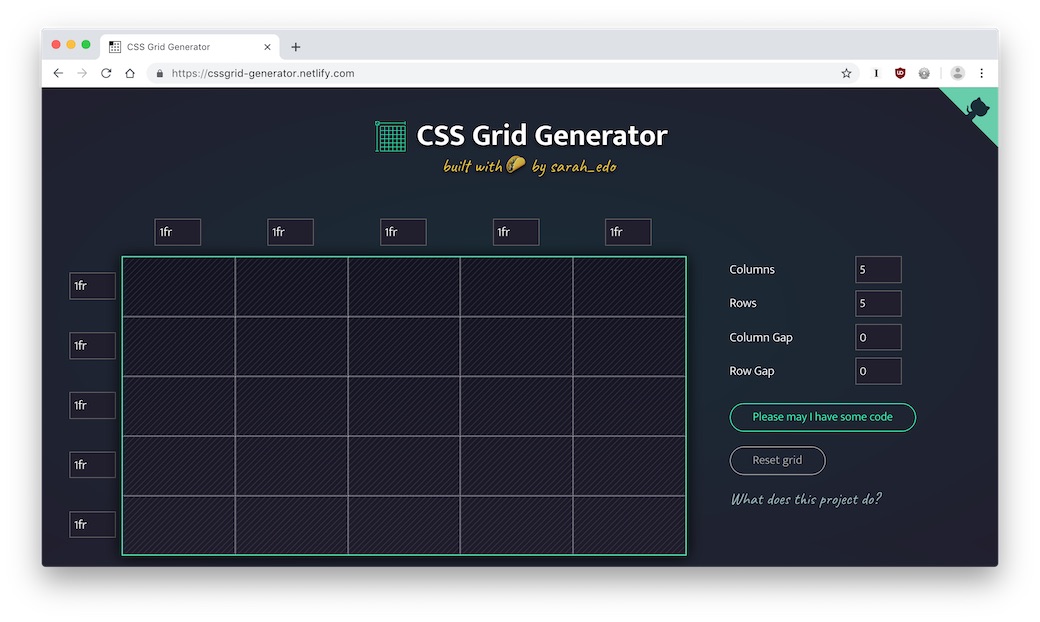Close the CSS Grid Generator tab
Image resolution: width=1040 pixels, height=622 pixels.
click(x=267, y=47)
